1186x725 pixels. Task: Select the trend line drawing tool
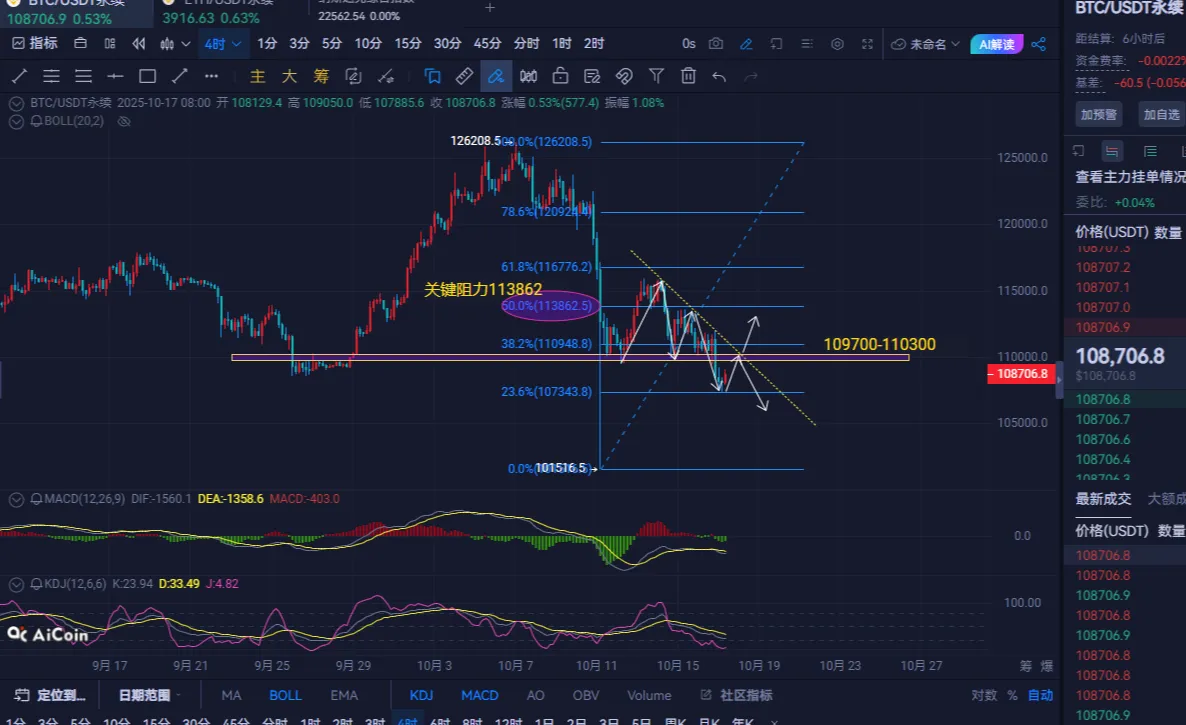[20, 76]
